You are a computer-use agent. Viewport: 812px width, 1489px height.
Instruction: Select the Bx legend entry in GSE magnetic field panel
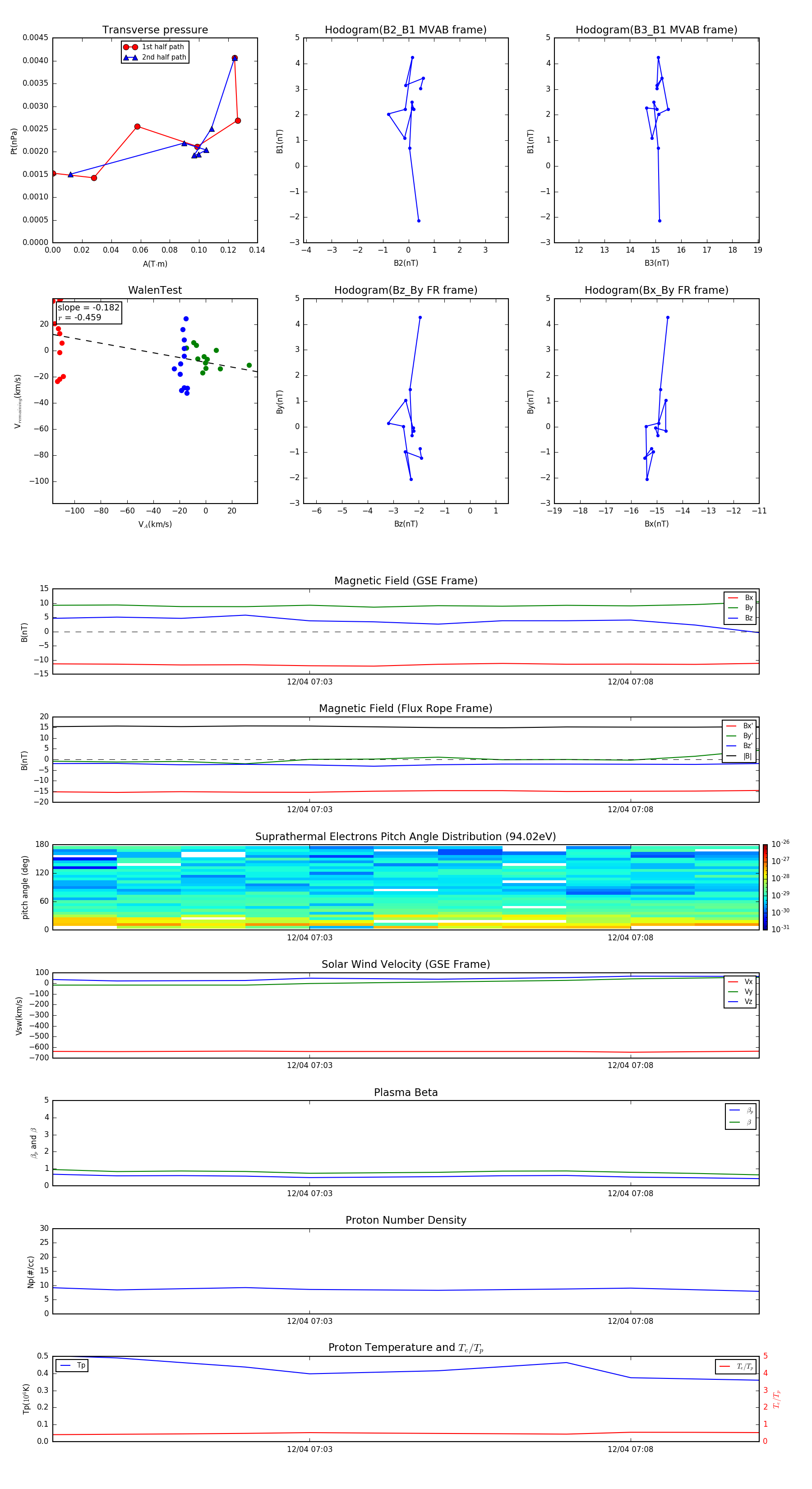[x=740, y=598]
